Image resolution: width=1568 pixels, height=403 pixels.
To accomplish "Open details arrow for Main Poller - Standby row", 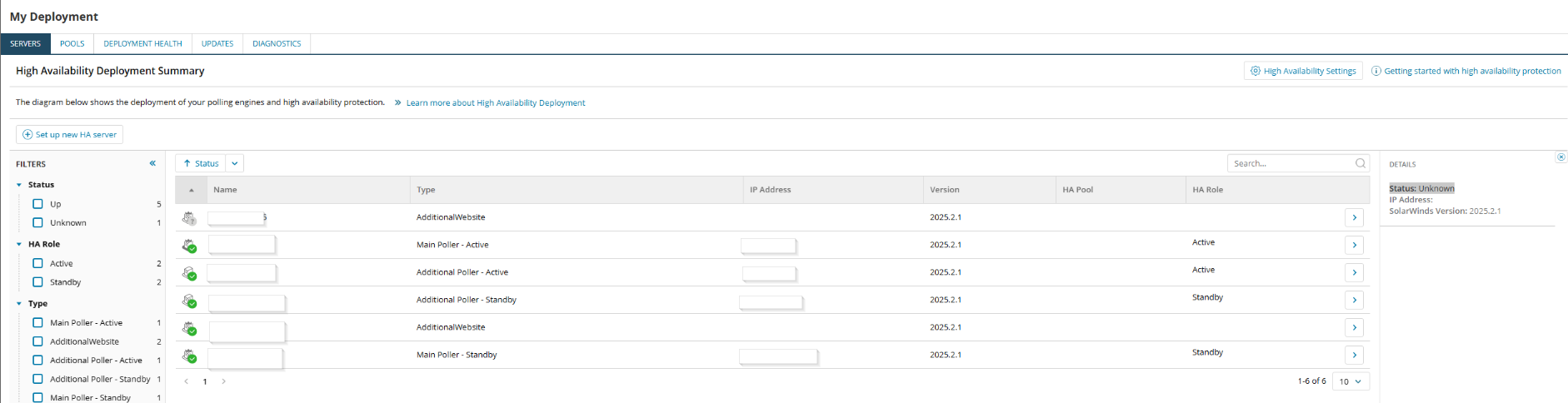I will [1354, 355].
